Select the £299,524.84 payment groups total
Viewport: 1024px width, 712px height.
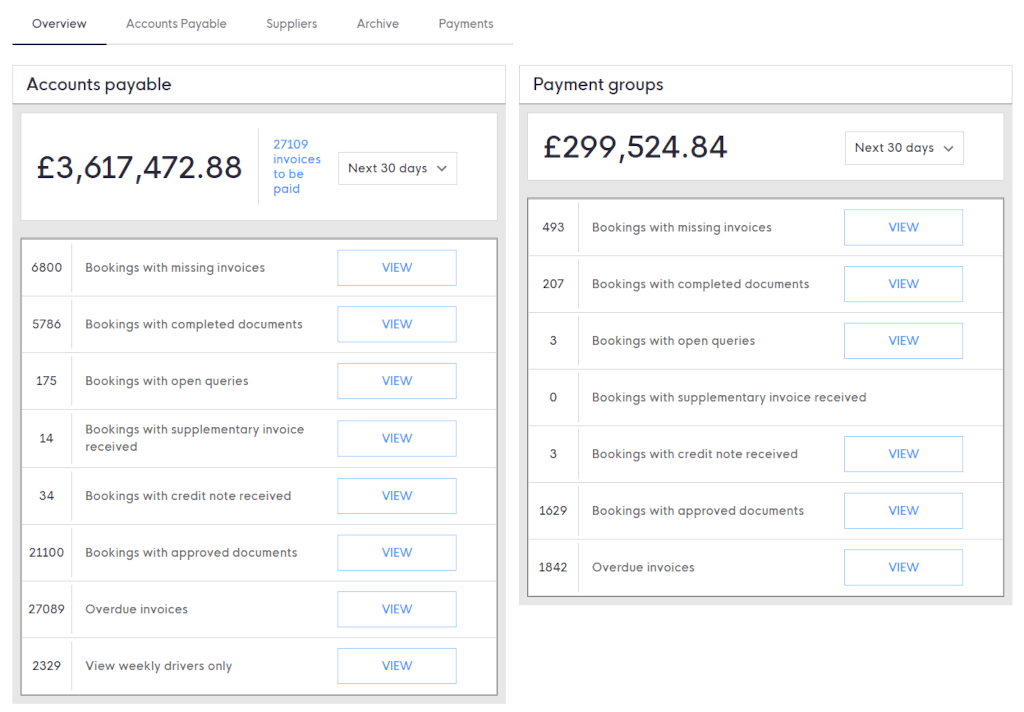[635, 148]
